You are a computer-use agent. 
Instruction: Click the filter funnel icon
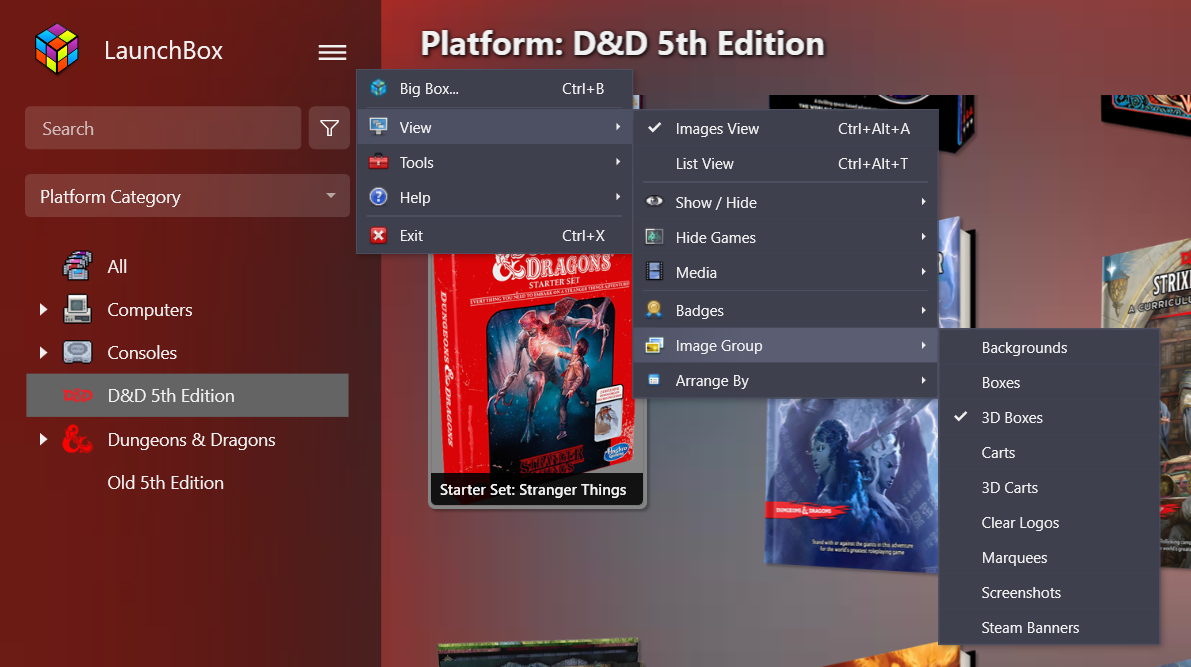click(x=329, y=128)
